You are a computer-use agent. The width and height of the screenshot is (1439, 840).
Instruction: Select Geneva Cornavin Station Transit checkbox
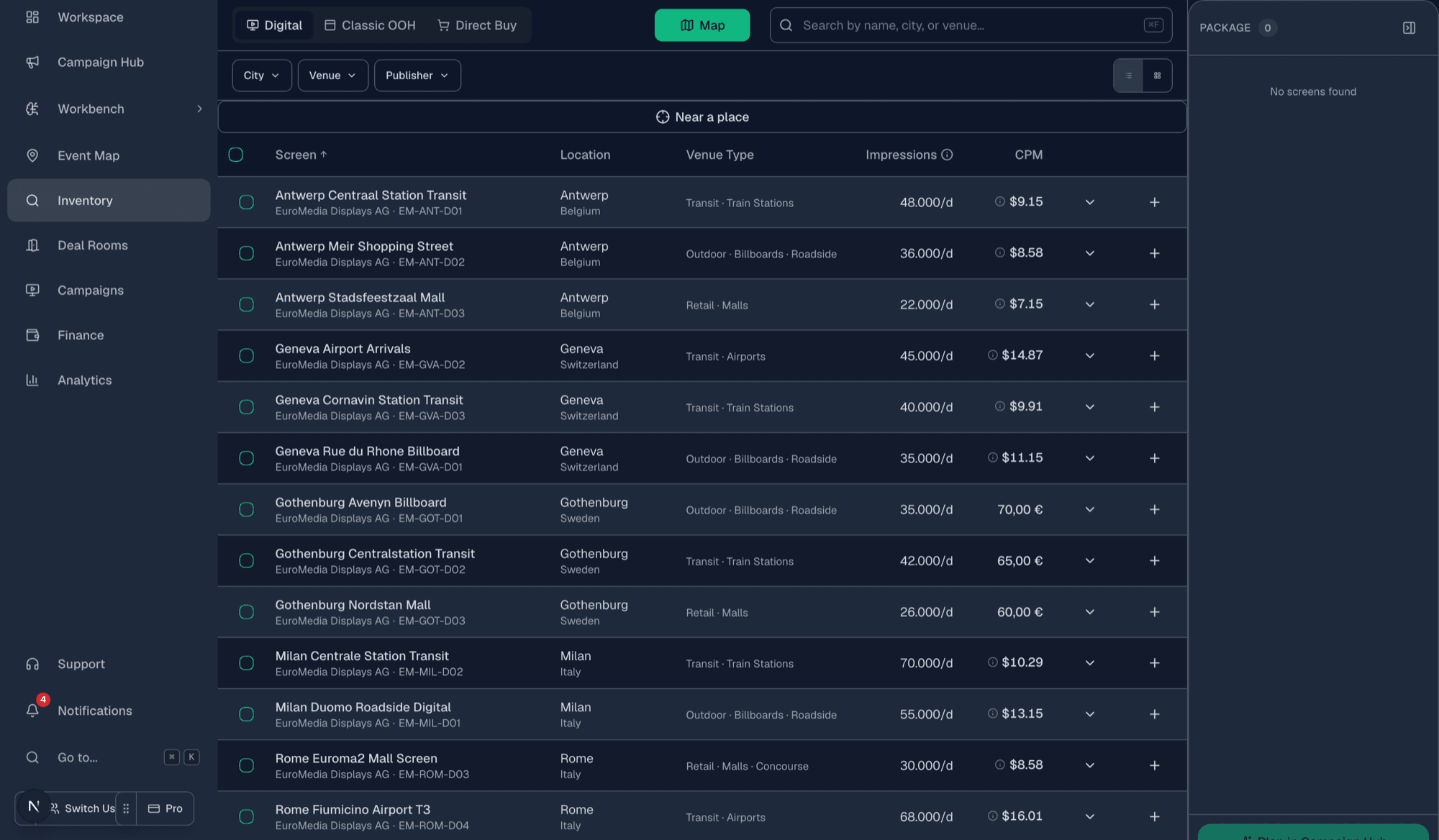click(246, 407)
